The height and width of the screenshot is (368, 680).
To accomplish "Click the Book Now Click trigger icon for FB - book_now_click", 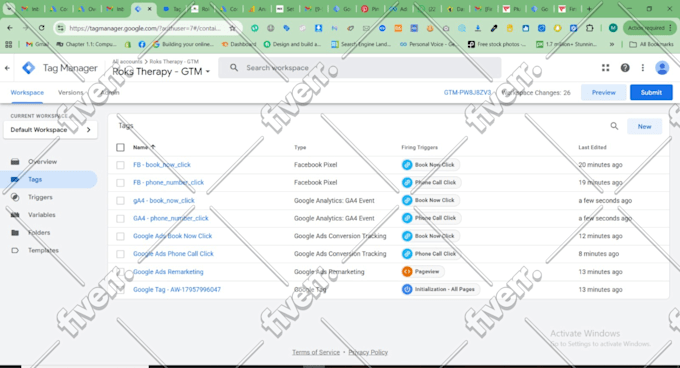I will pos(407,165).
